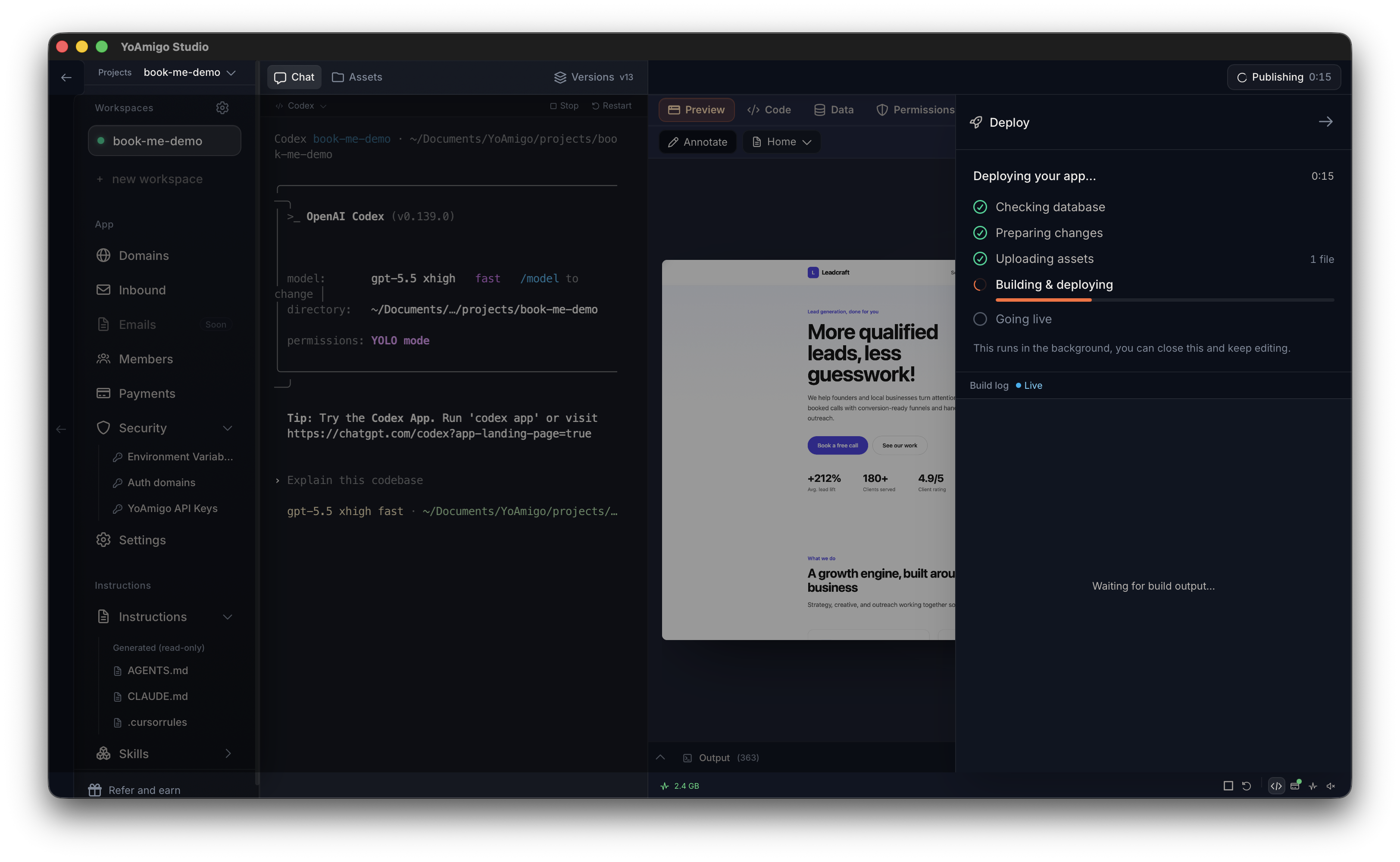Click the Deploy rocket icon
This screenshot has height=862, width=1400.
click(x=976, y=122)
